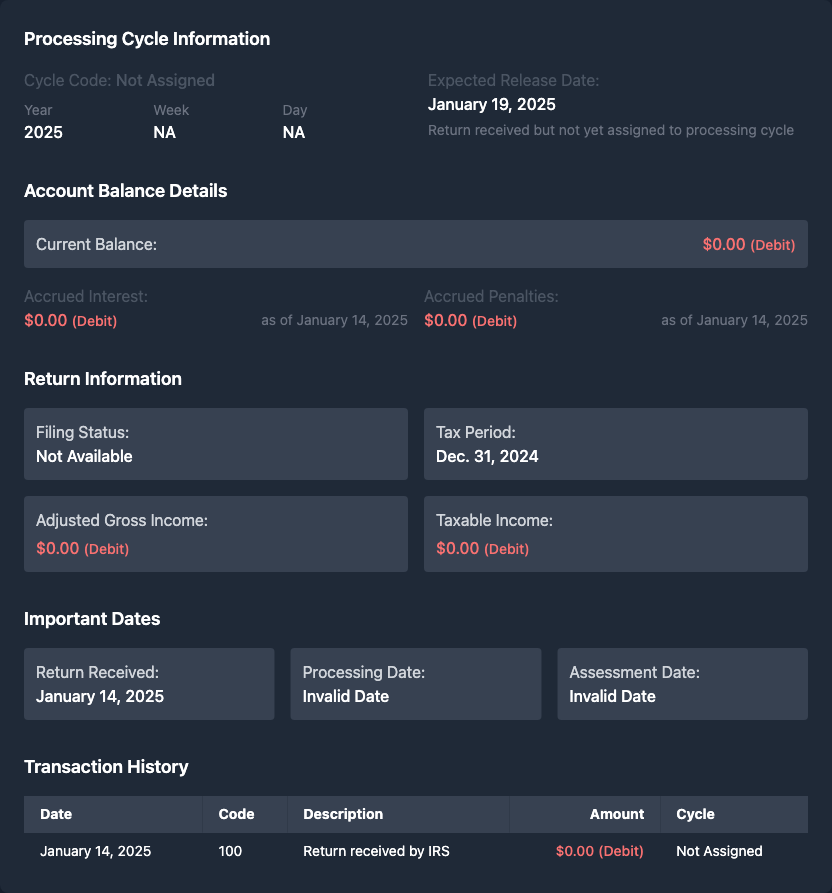Screen dimensions: 832x893
Task: Click the Taxable Income card
Action: (615, 534)
